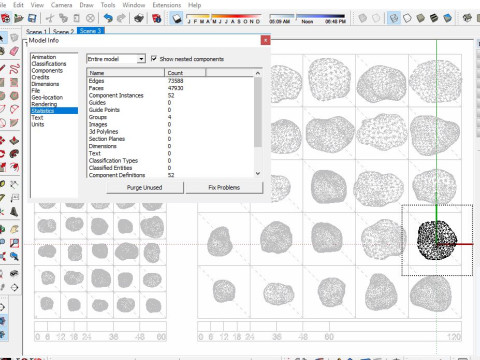Select Components in Model Info list
The width and height of the screenshot is (480, 360).
pos(47,70)
